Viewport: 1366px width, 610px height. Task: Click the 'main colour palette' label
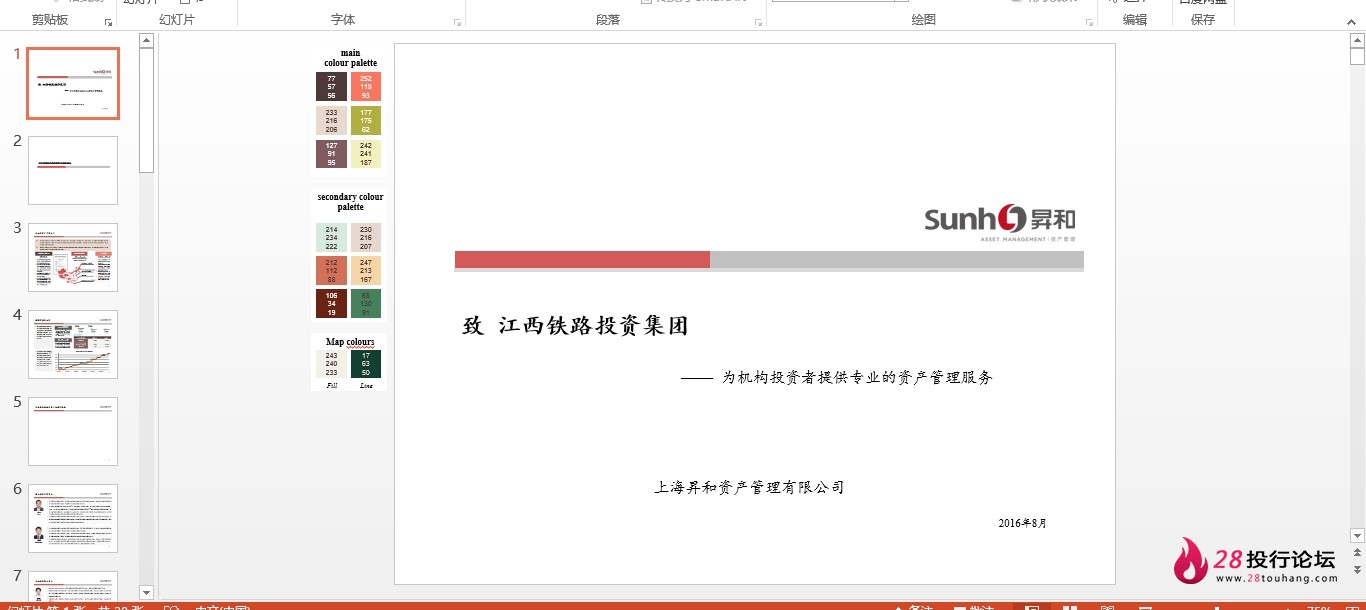coord(350,58)
